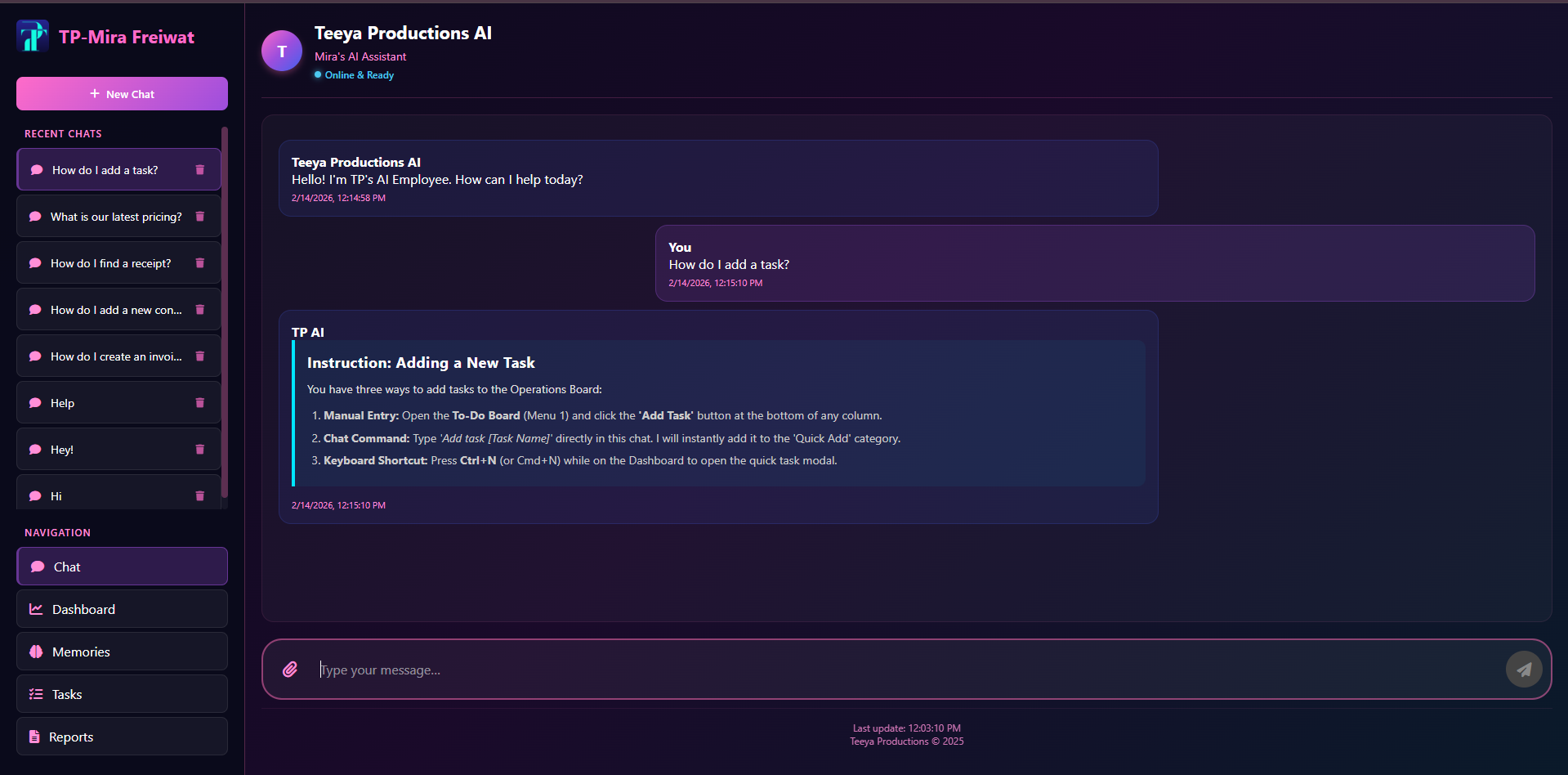Screen dimensions: 1568x775
Task: Open the 'How do I create an invoice' chat
Action: [x=115, y=356]
